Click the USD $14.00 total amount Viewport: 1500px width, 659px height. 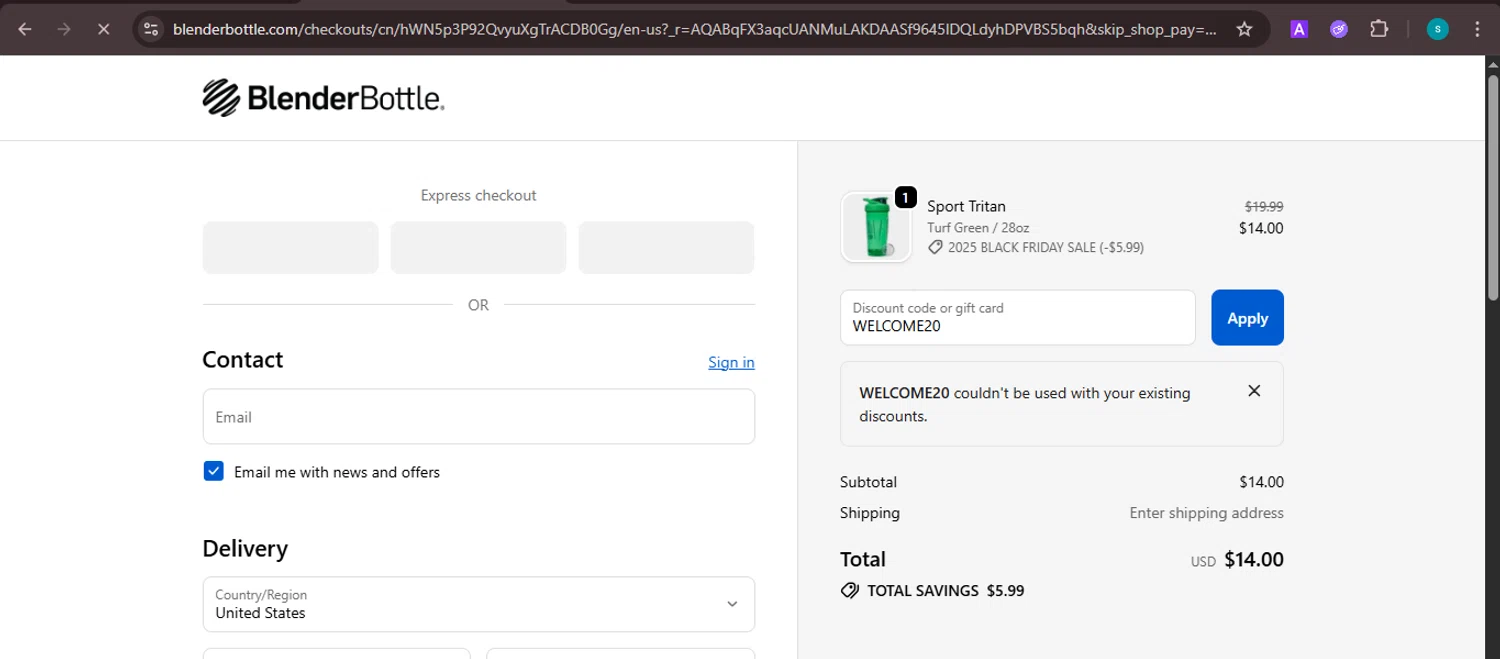coord(1237,560)
